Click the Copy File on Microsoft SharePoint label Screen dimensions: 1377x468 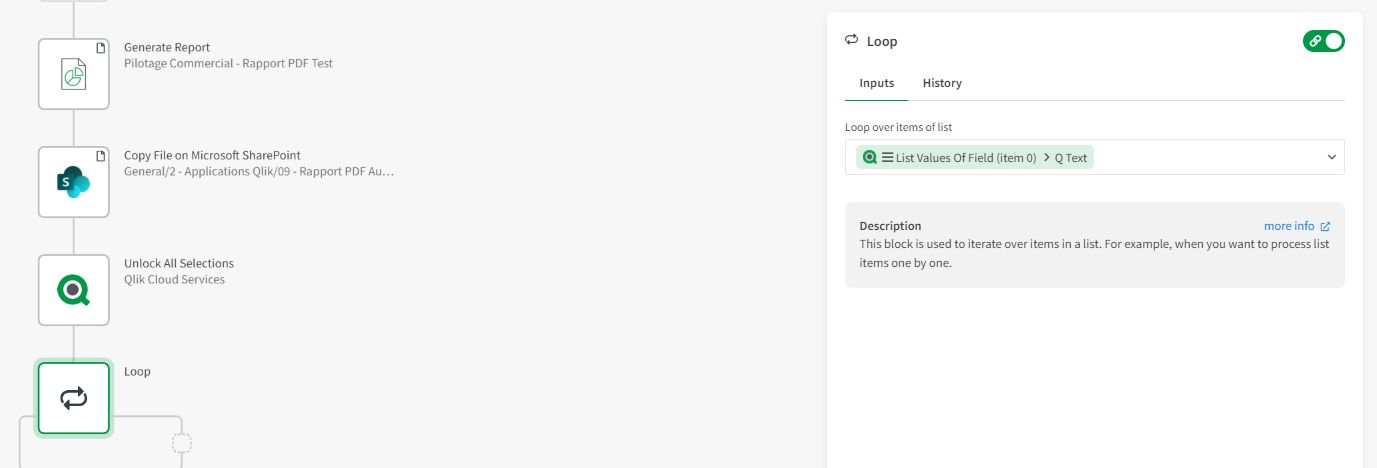click(x=212, y=155)
